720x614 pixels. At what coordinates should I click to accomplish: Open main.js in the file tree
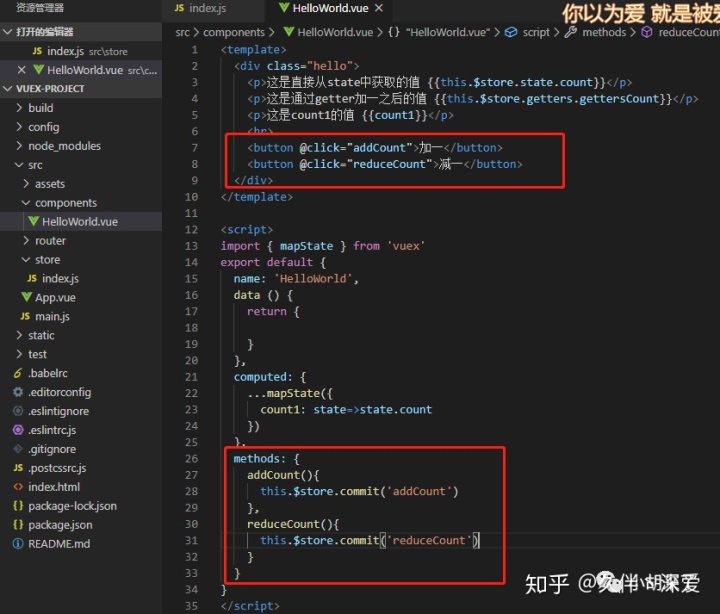tap(81, 316)
